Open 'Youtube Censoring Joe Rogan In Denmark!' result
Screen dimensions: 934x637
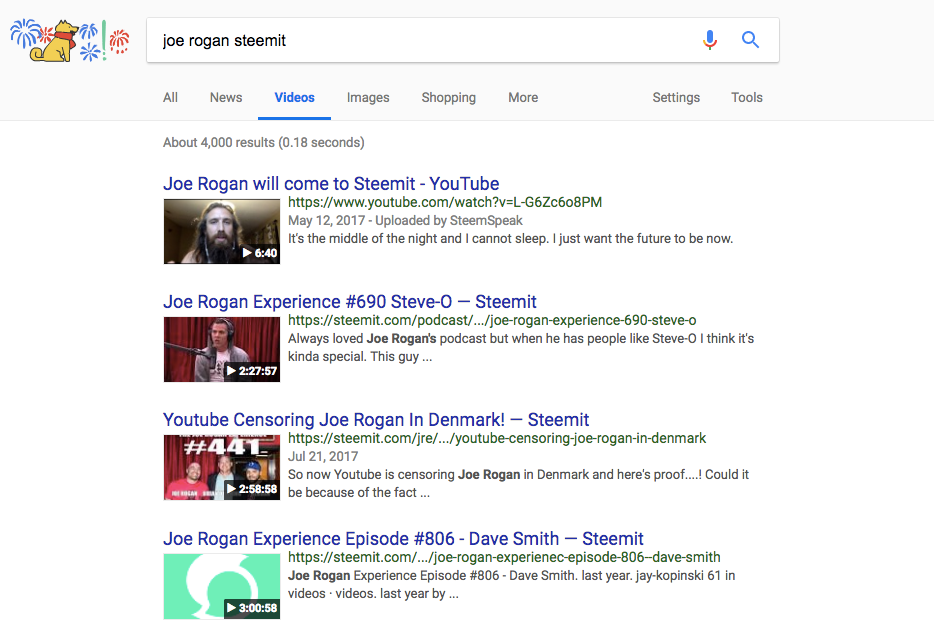point(376,420)
